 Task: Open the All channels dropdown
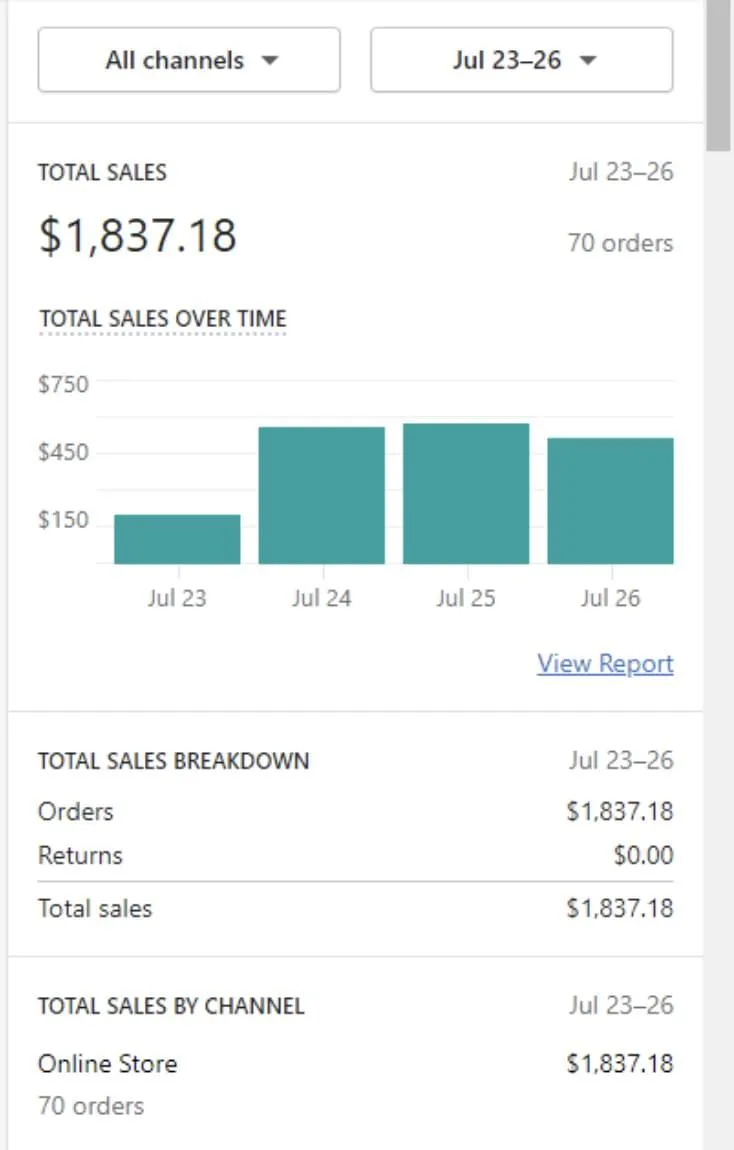[x=189, y=60]
